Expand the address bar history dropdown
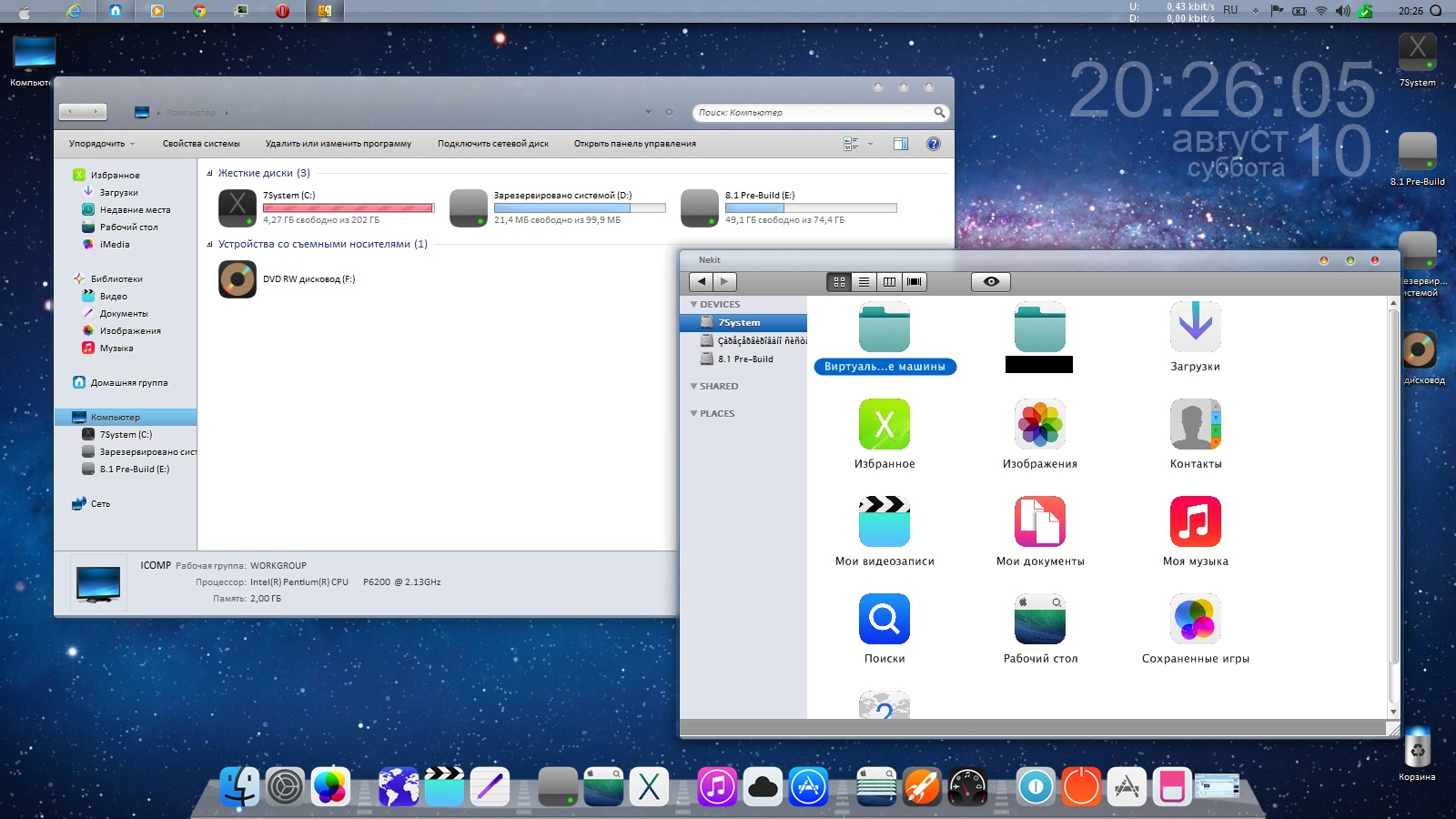Screen dimensions: 1456x819 [x=648, y=113]
